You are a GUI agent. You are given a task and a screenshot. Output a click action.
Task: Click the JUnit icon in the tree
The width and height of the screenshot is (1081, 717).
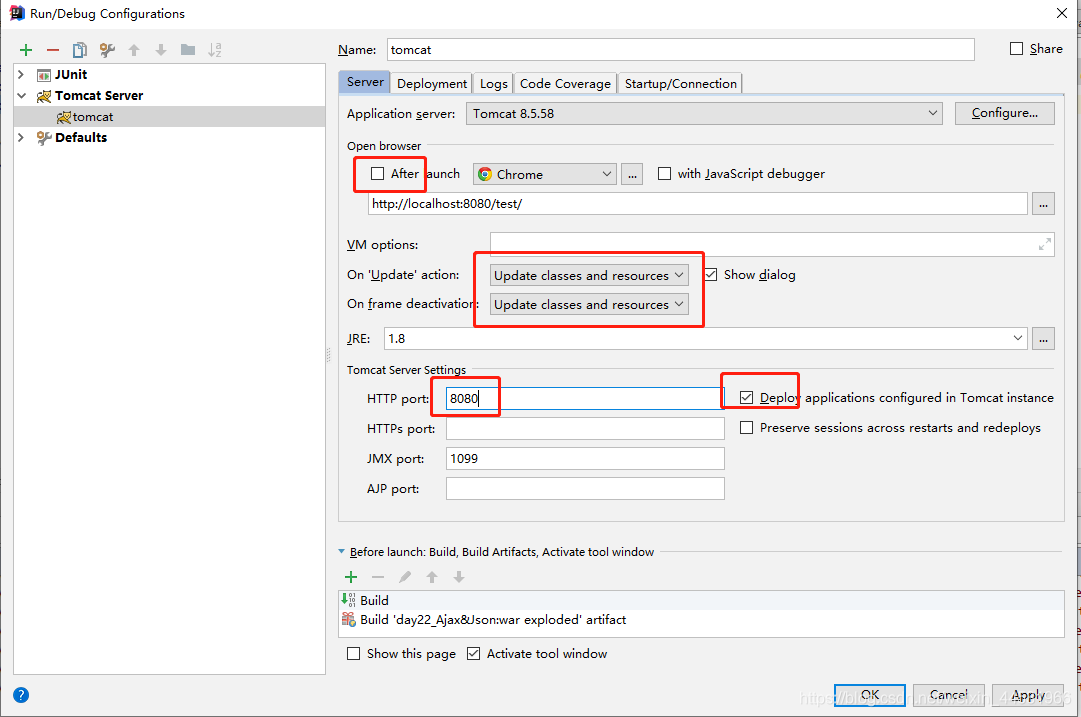(43, 75)
